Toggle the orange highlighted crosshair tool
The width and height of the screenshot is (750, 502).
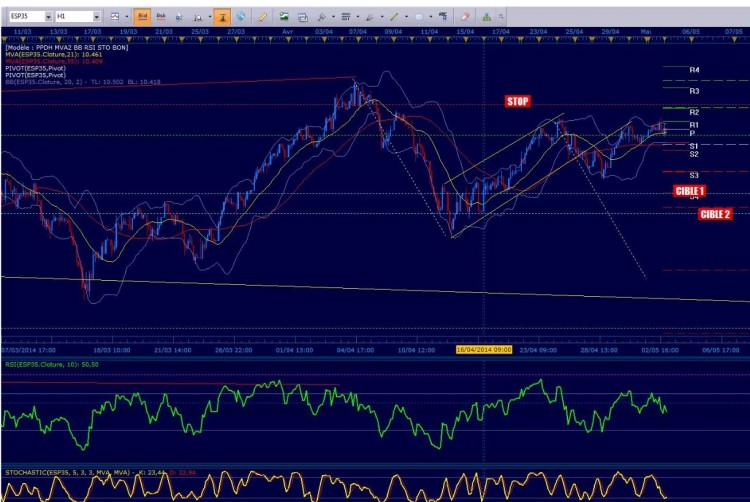(x=222, y=17)
